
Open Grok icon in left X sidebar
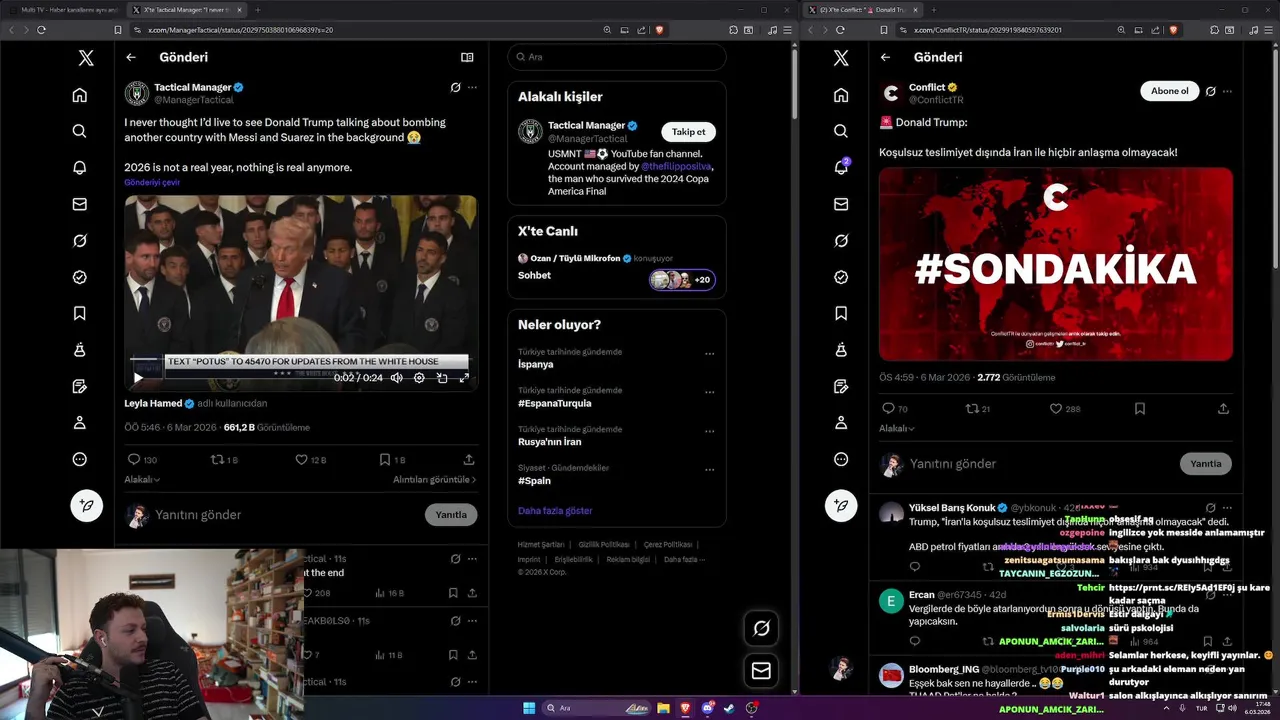(x=79, y=241)
